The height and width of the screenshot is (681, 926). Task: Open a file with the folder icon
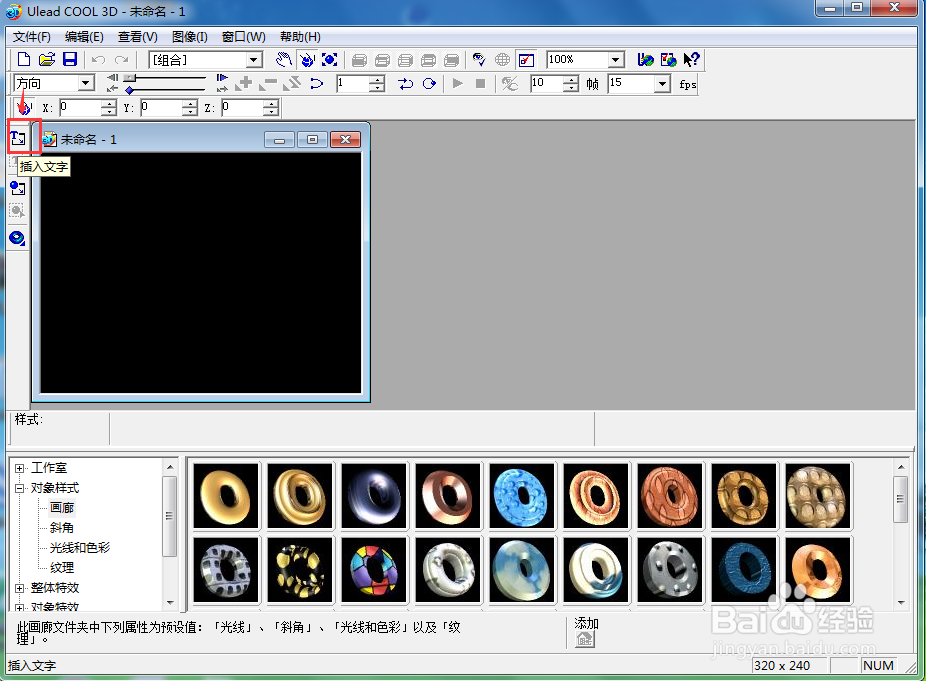pyautogui.click(x=47, y=60)
